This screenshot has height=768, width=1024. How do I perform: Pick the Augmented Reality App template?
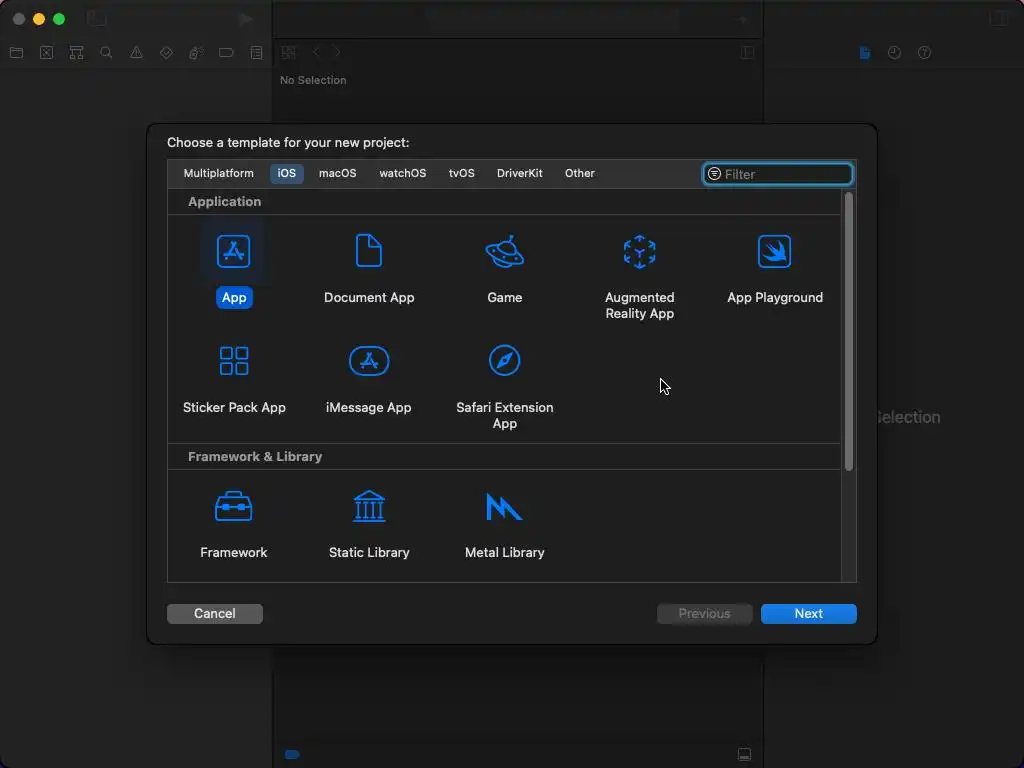tap(639, 276)
